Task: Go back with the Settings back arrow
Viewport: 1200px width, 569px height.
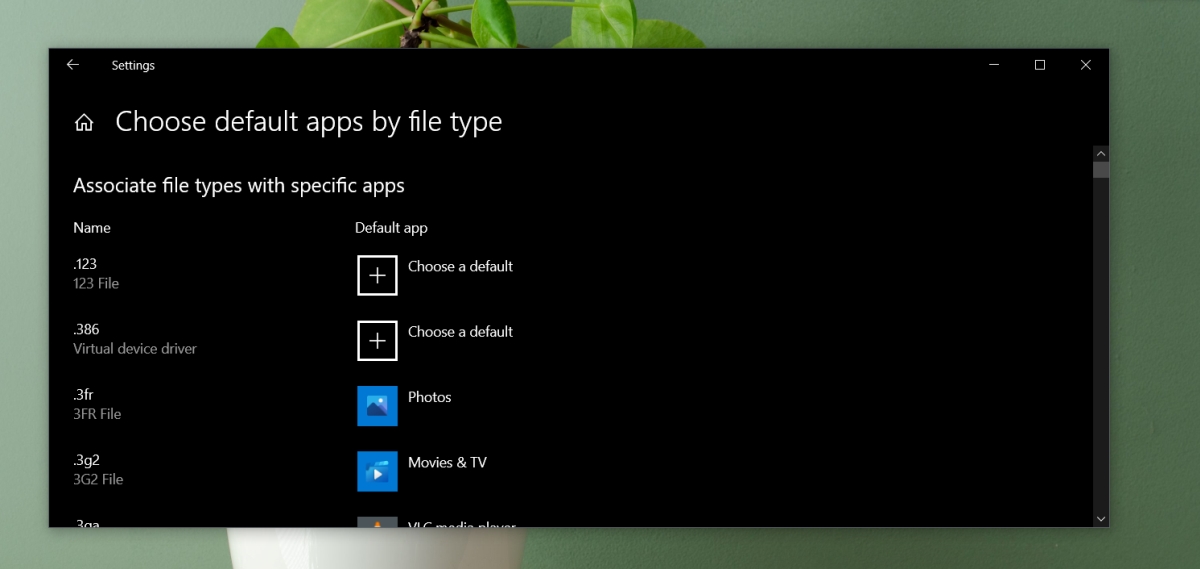Action: tap(73, 65)
